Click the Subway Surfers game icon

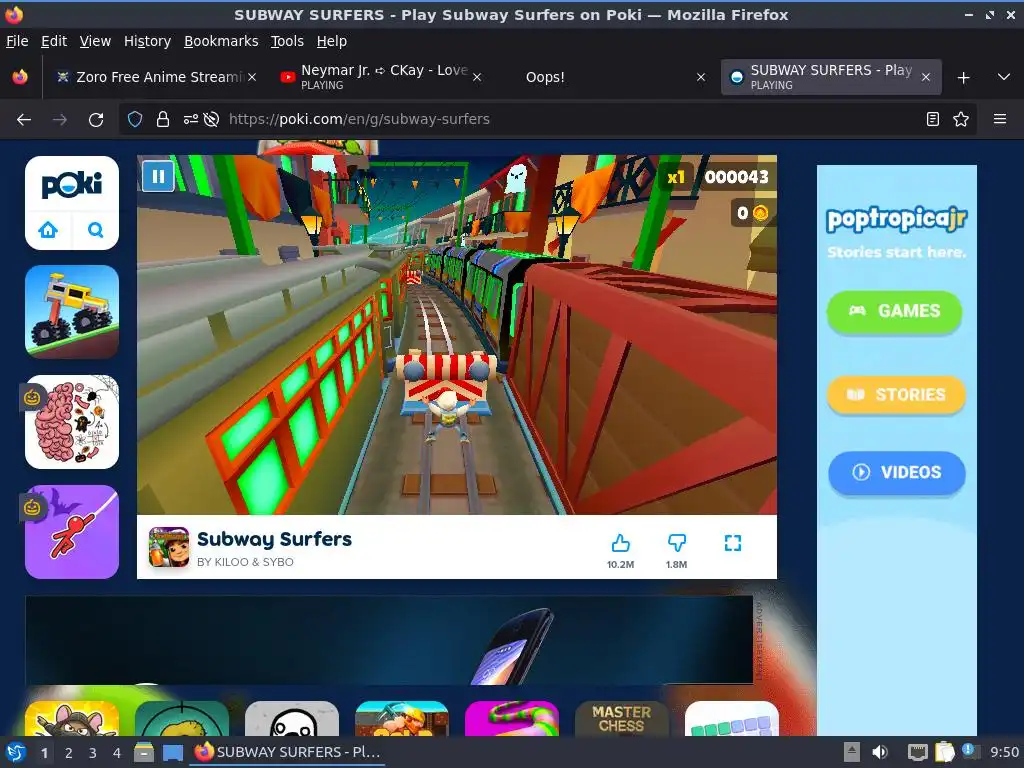[x=169, y=547]
